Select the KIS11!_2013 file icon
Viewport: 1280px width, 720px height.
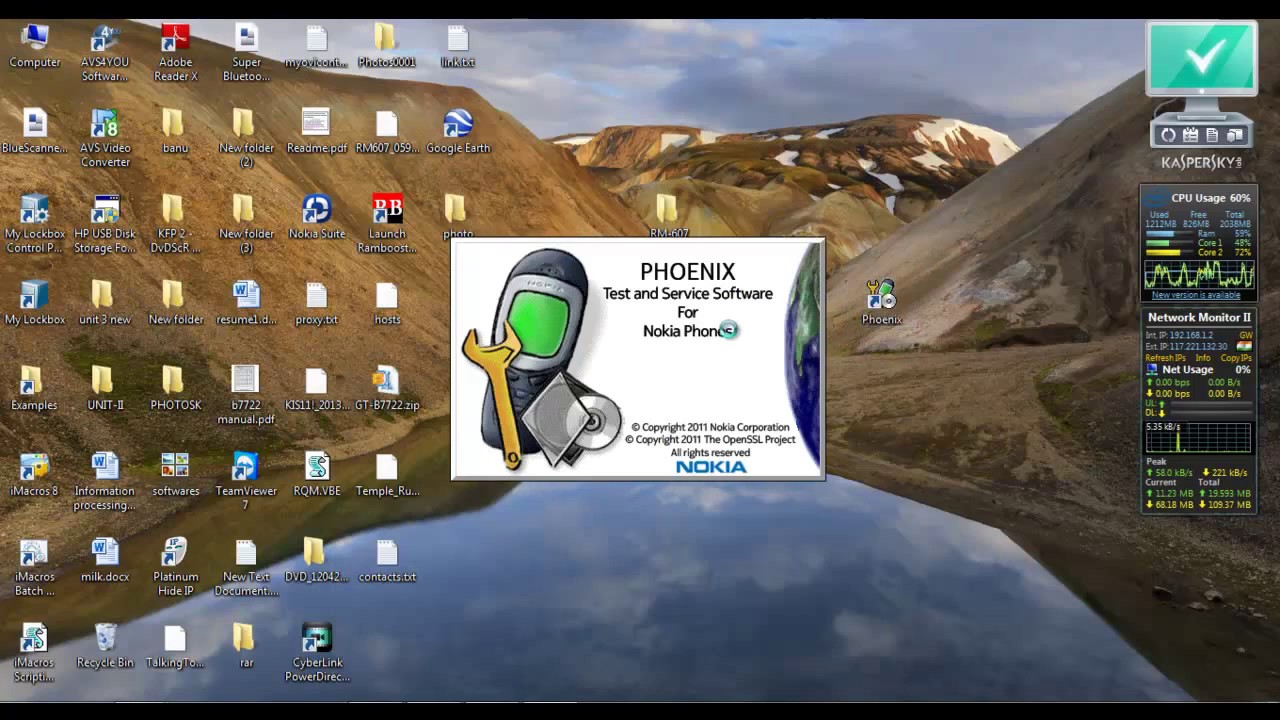pos(316,390)
